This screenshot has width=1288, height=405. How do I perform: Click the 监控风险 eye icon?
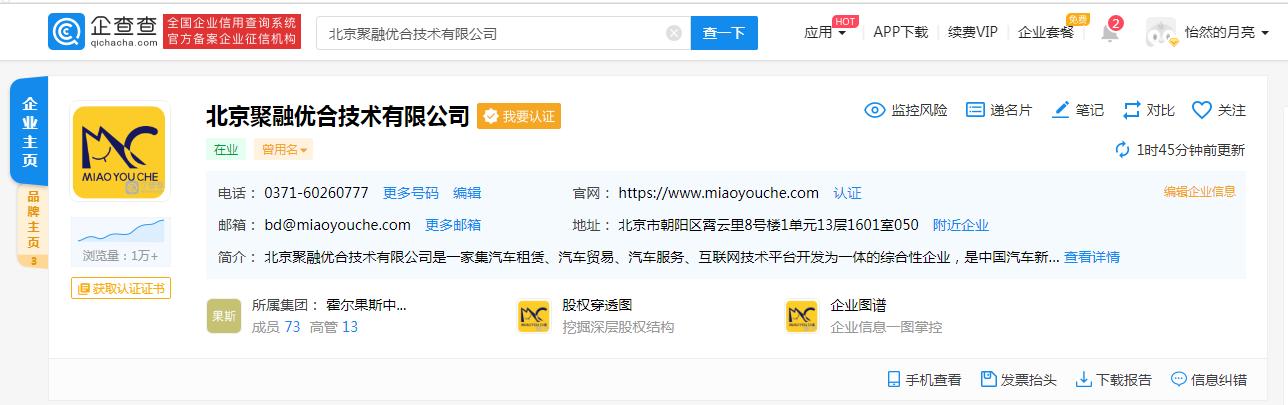(875, 110)
